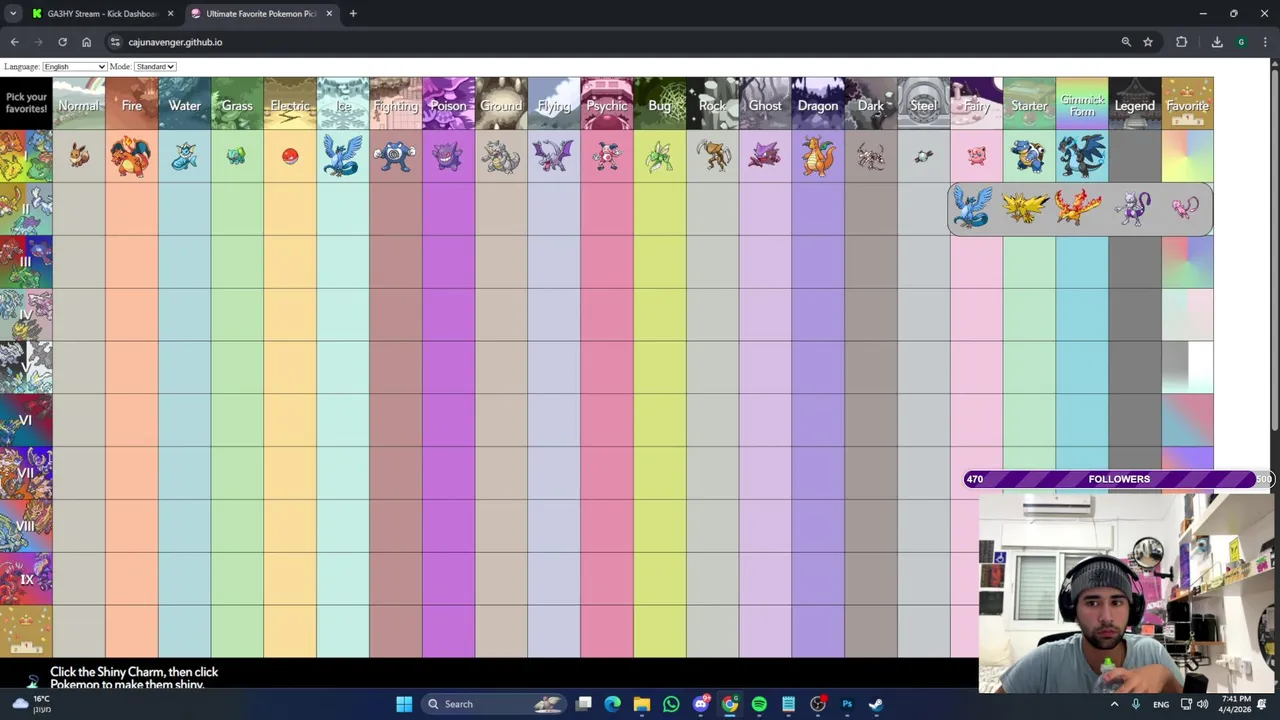Select Gengar in the Poison column

coord(447,156)
